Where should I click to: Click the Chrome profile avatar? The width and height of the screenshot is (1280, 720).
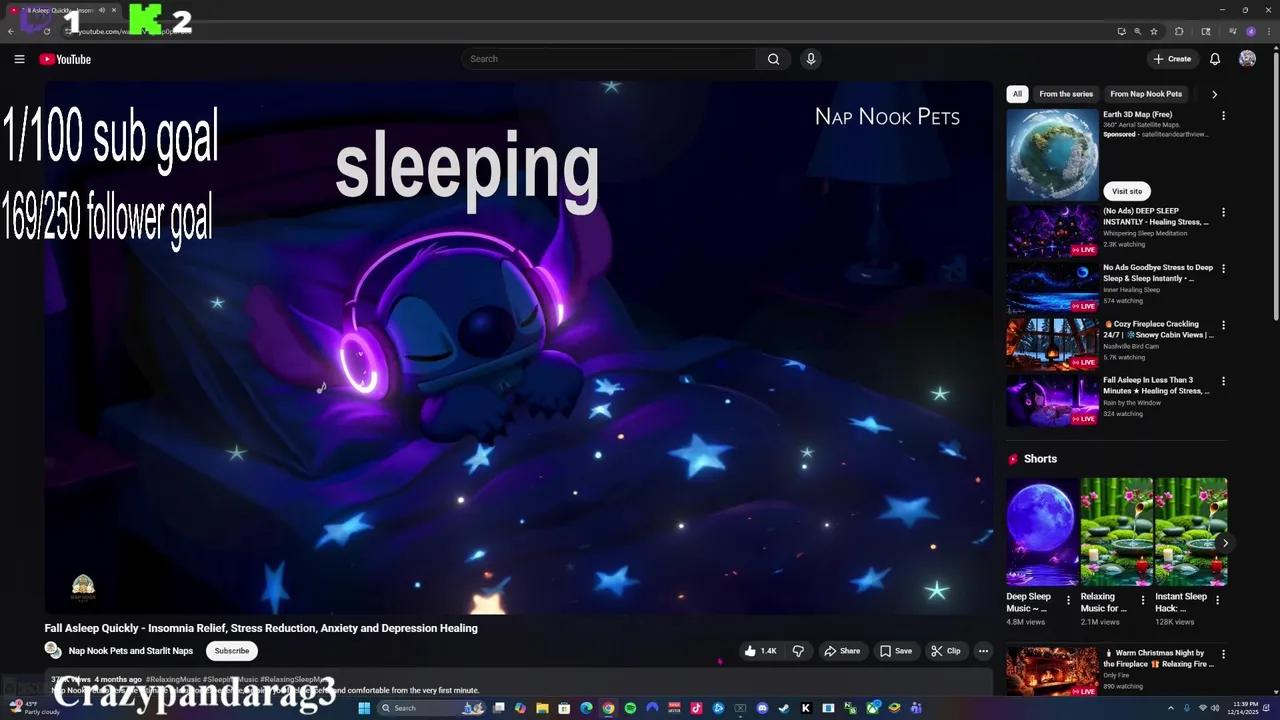1251,31
